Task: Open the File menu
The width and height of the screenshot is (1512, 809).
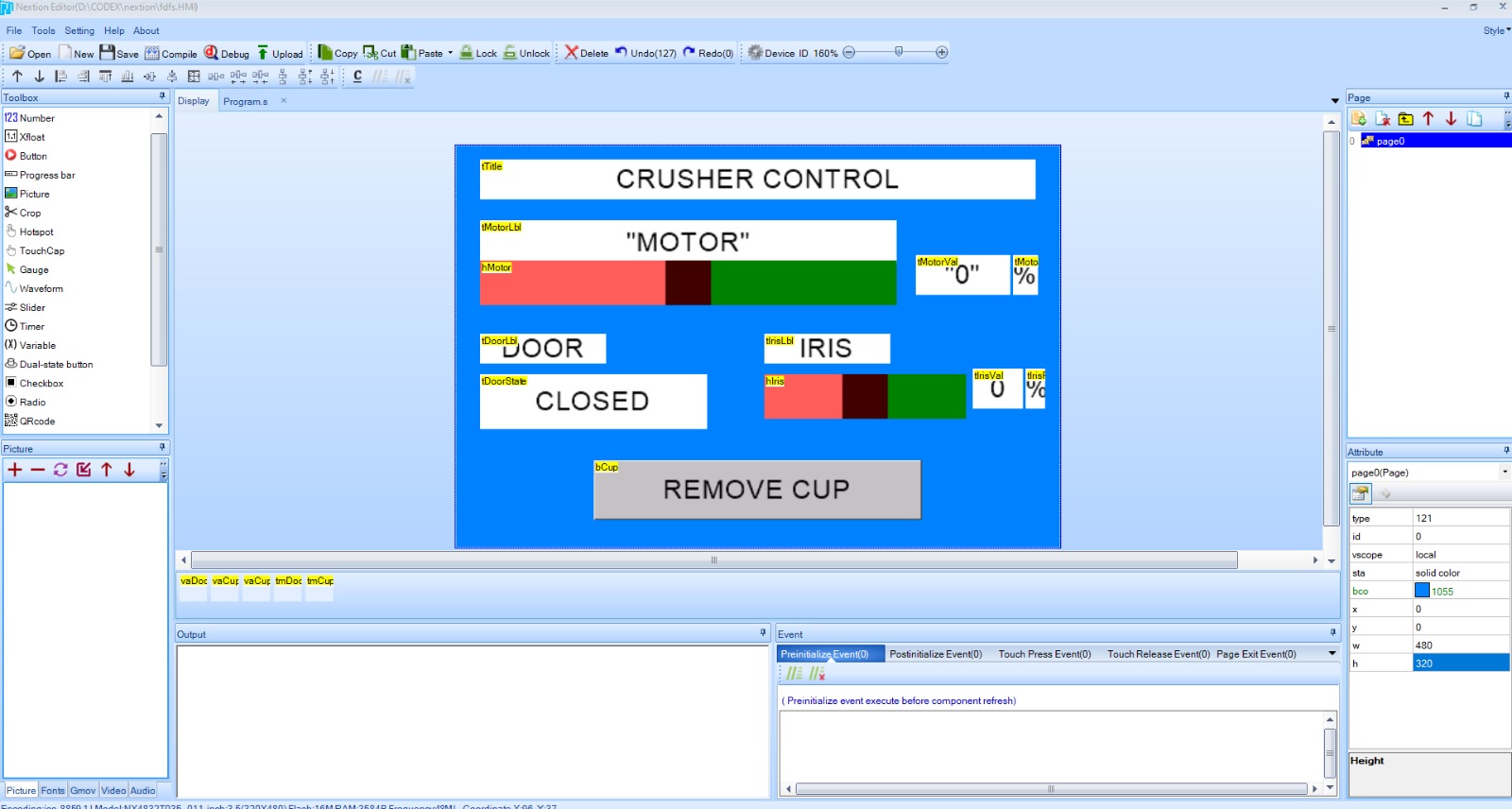Action: pos(14,30)
